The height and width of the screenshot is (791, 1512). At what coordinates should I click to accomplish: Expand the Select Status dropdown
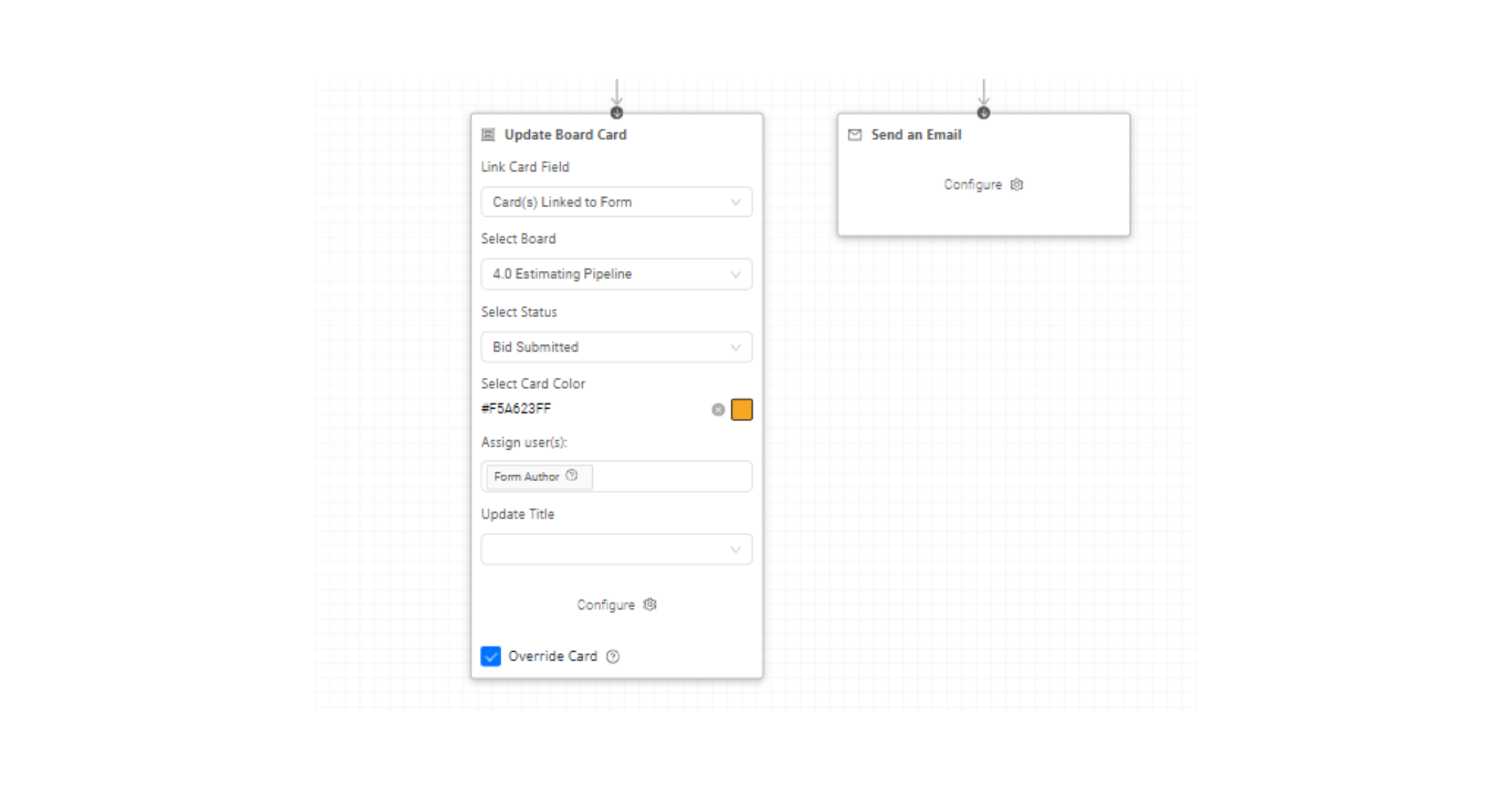click(x=617, y=347)
